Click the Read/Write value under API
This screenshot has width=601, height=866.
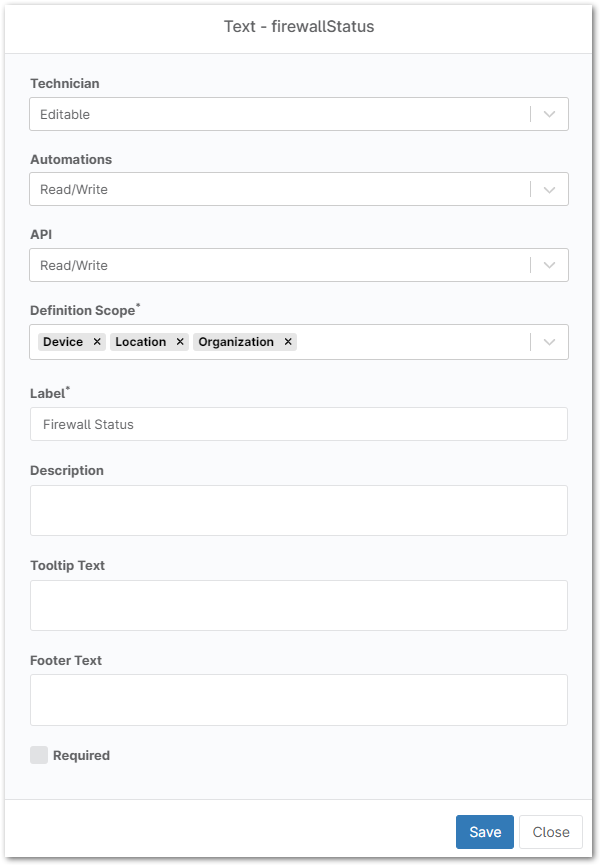(74, 265)
